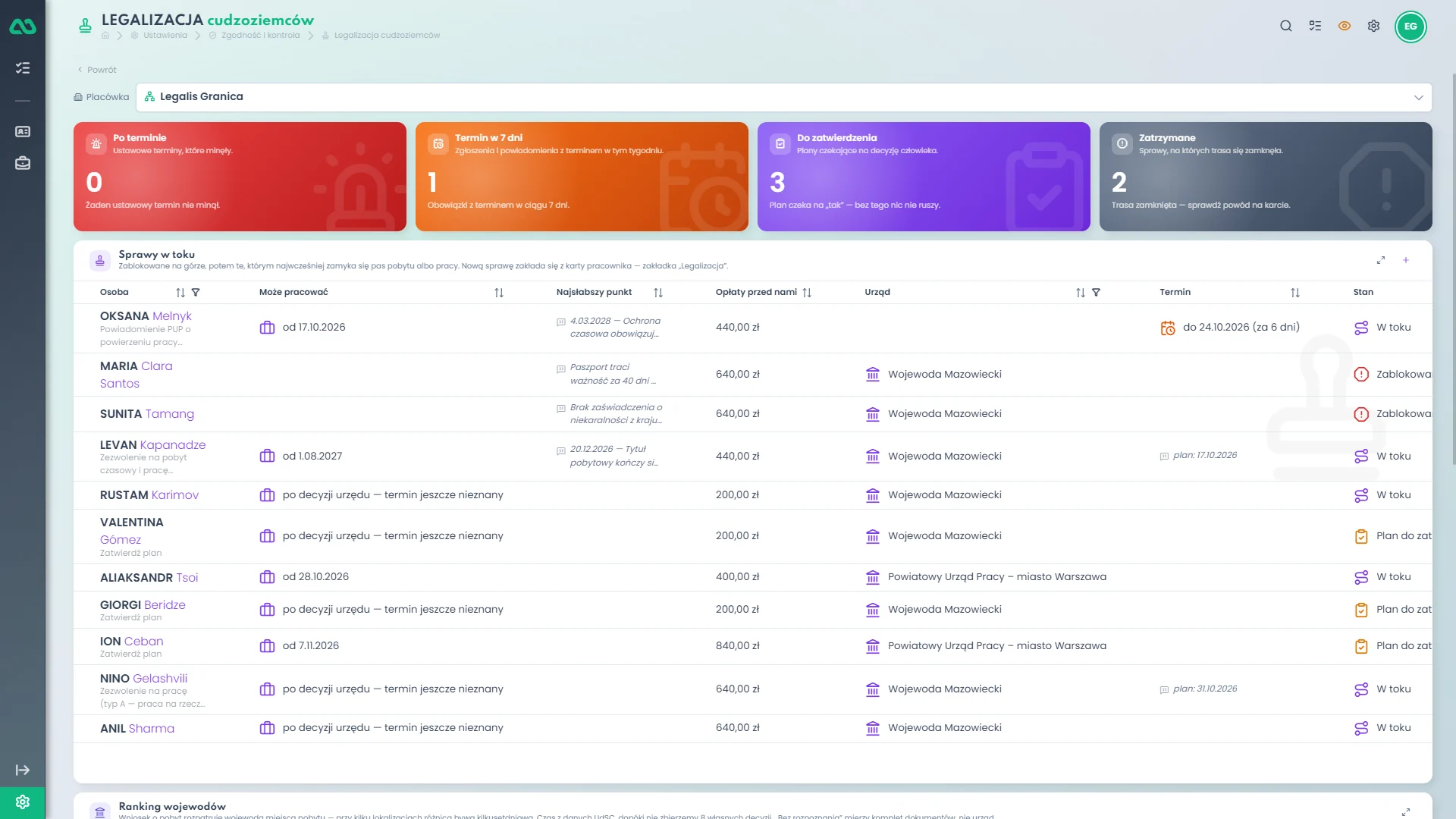Open the ID card icon in sidebar

tap(23, 131)
